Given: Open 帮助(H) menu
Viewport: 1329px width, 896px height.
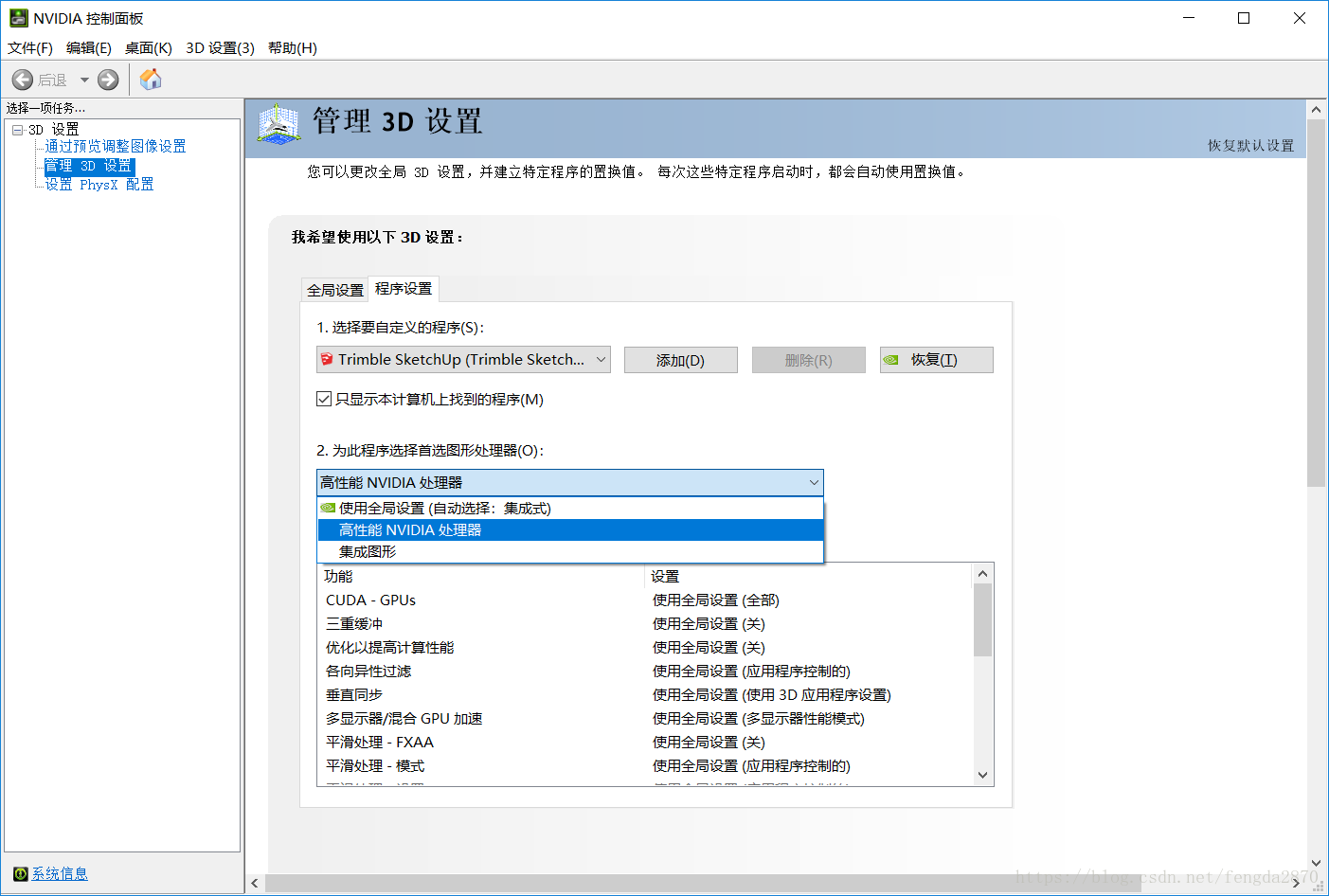Looking at the screenshot, I should click(x=293, y=47).
